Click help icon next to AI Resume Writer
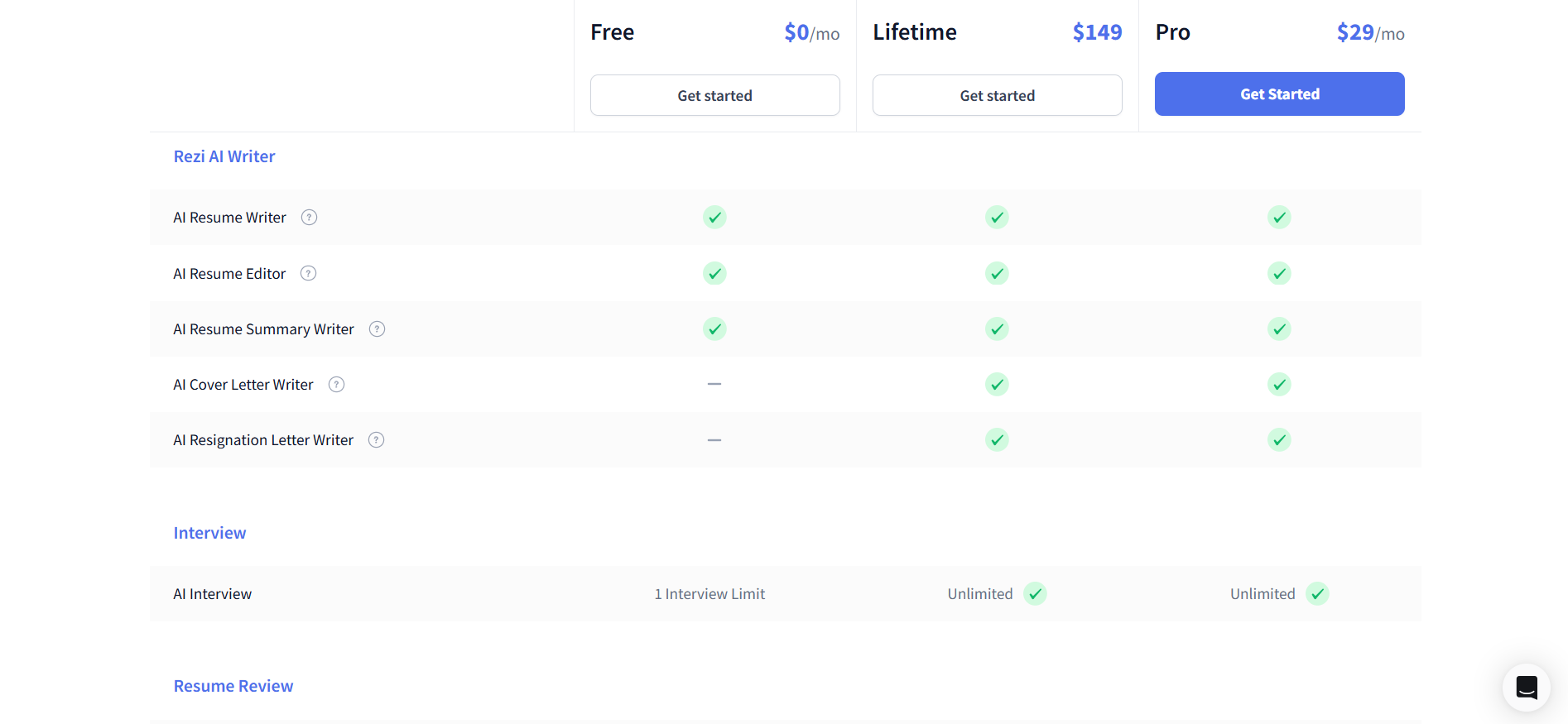Viewport: 1568px width, 724px height. [309, 217]
